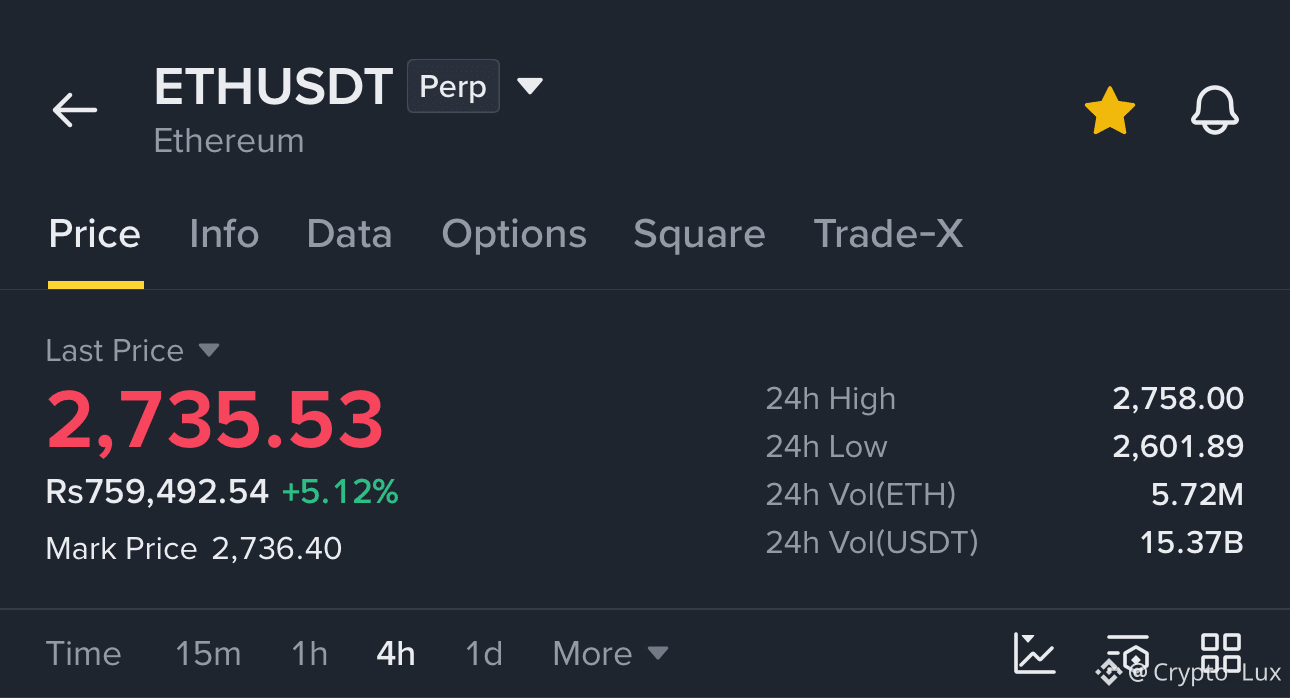Select the 1d chart interval
This screenshot has width=1290, height=698.
[x=484, y=654]
